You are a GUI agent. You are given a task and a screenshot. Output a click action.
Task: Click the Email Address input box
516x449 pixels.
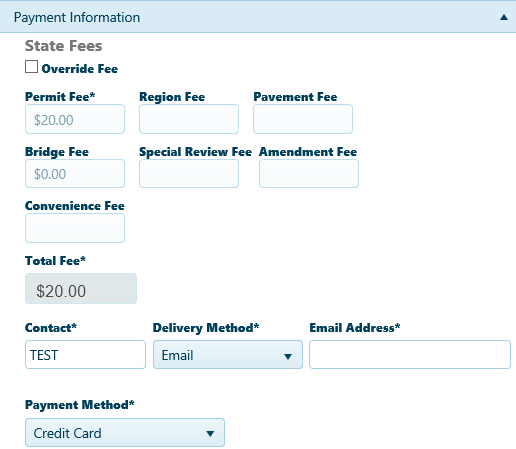[x=410, y=355]
